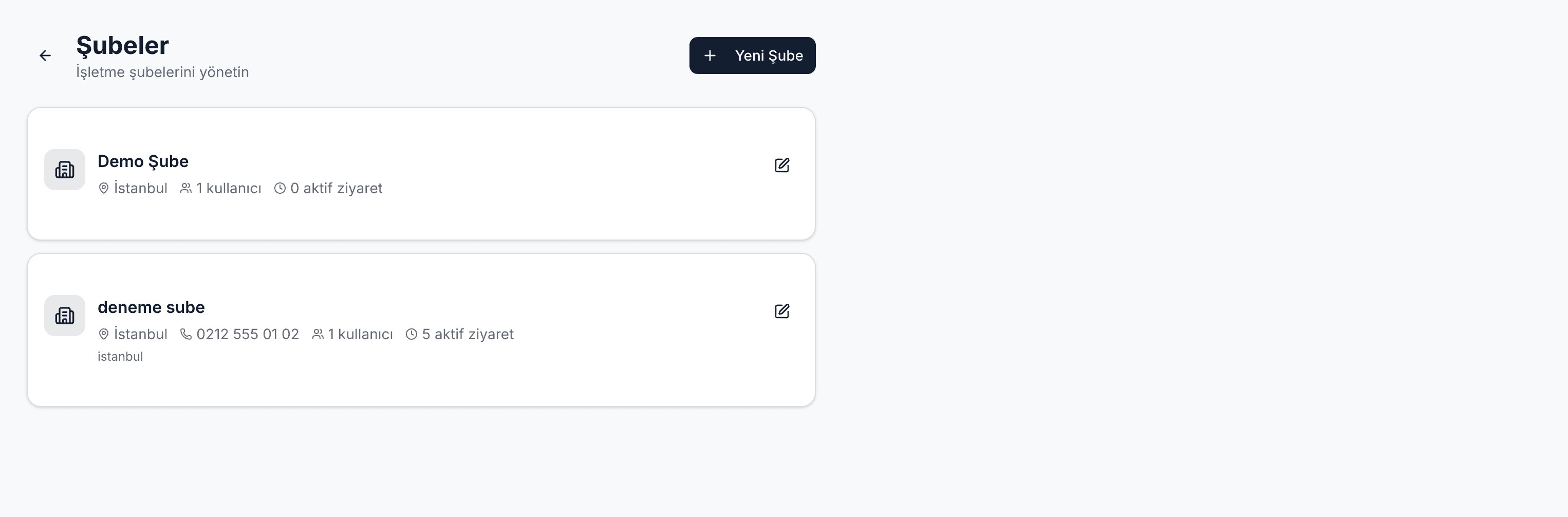Click the Şubeler page heading
Screen dimensions: 1568x517
pyautogui.click(x=122, y=46)
